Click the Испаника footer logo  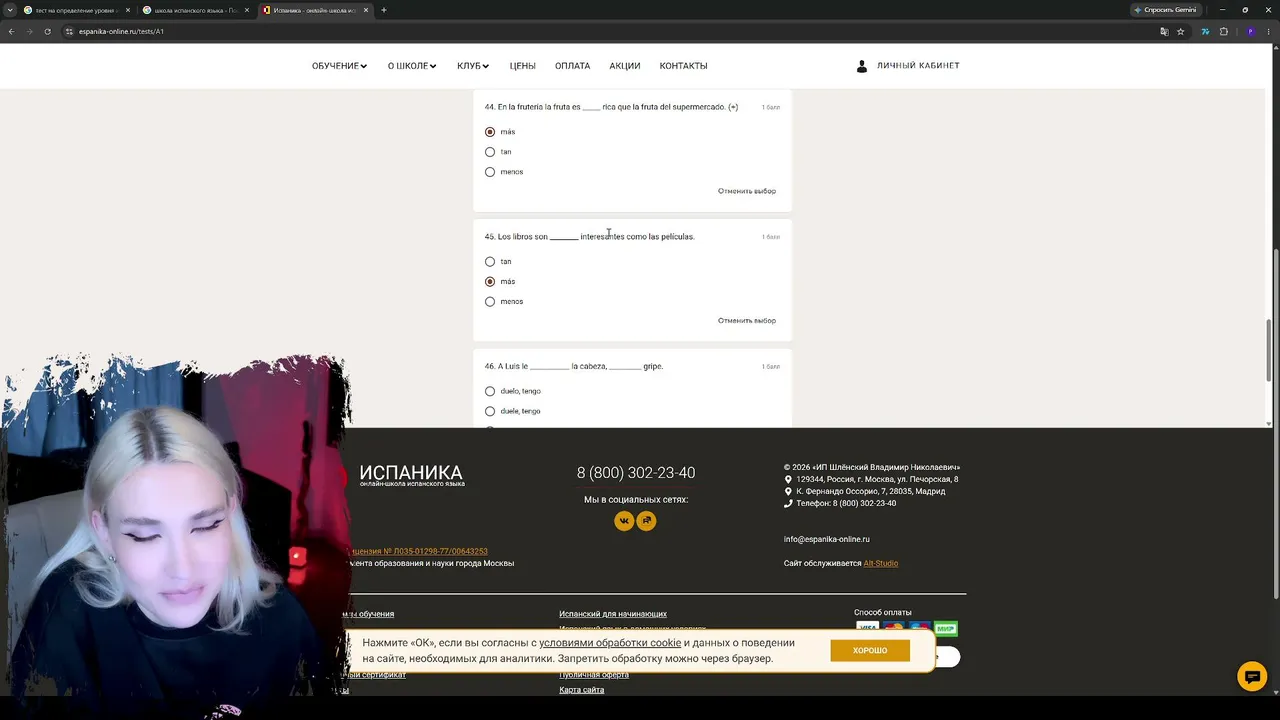(x=411, y=475)
